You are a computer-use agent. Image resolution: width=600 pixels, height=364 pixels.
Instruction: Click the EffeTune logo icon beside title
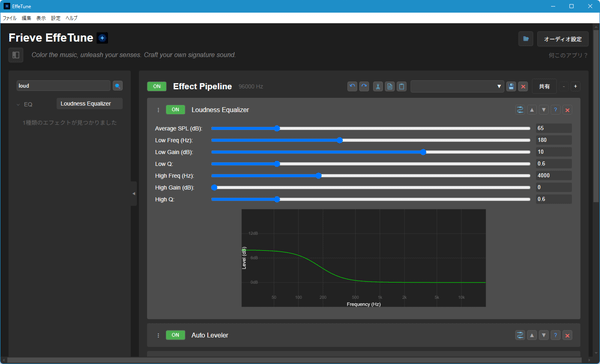(102, 38)
